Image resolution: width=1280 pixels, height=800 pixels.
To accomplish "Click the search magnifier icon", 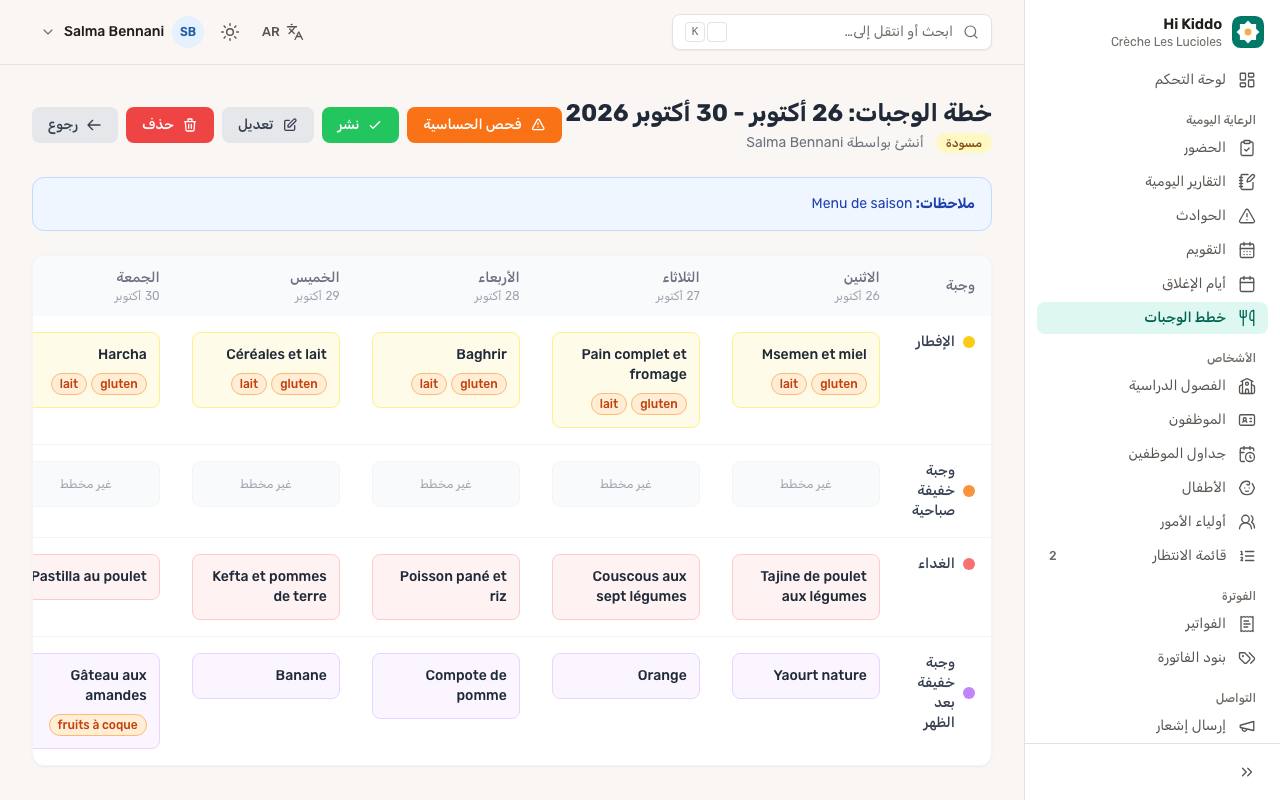I will click(x=971, y=32).
